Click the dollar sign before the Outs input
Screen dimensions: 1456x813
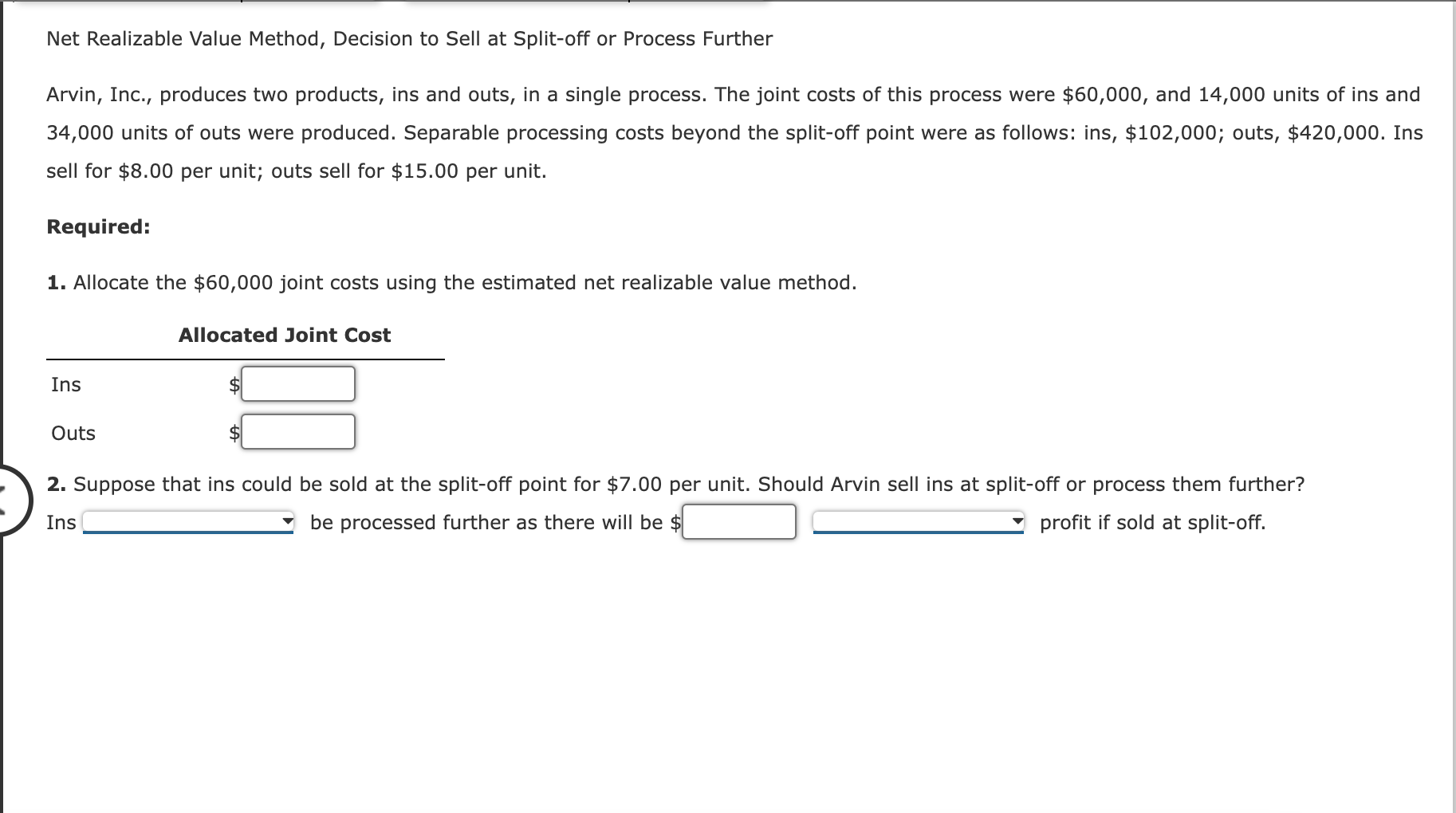232,433
